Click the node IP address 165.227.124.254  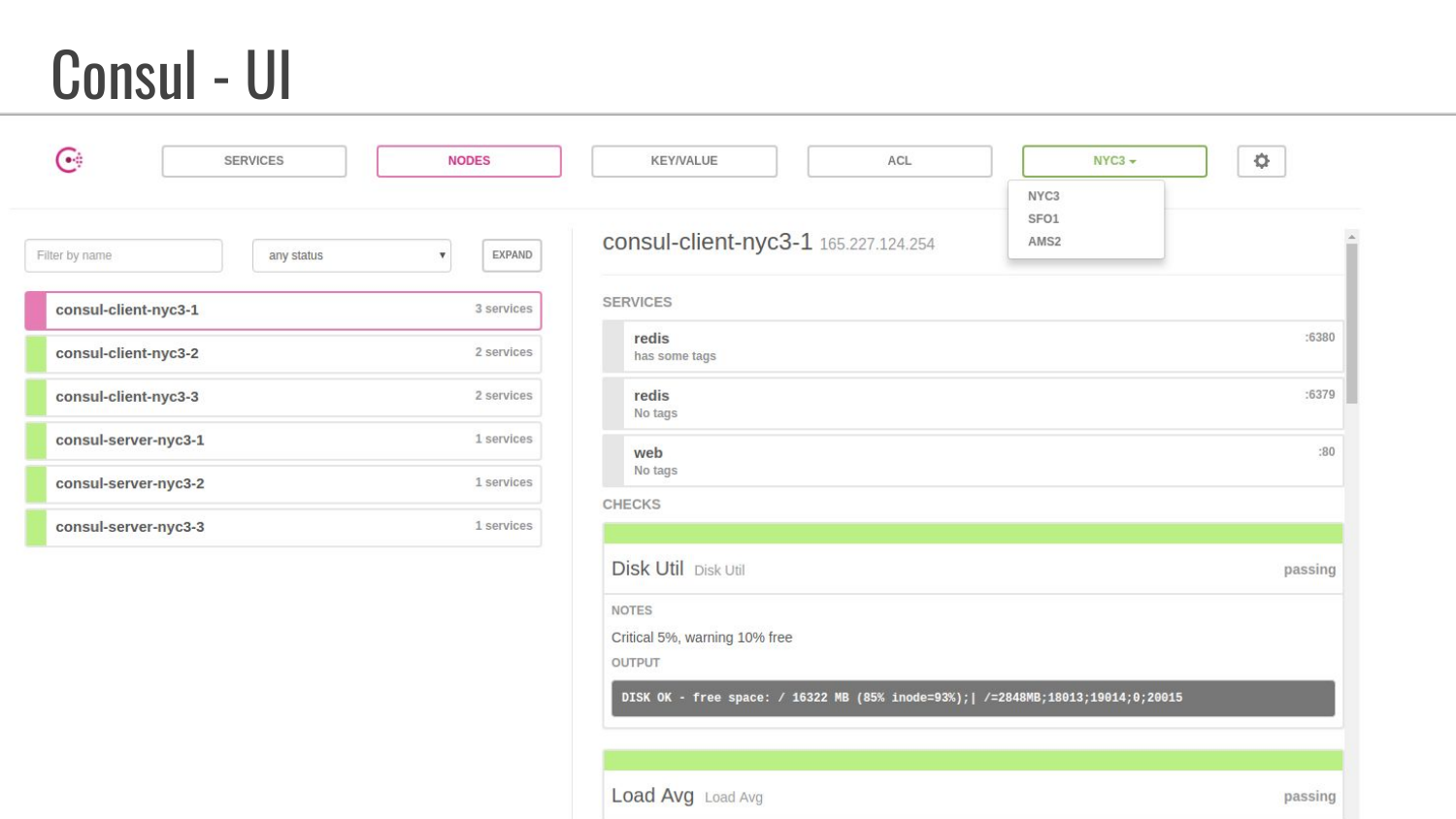click(x=877, y=245)
